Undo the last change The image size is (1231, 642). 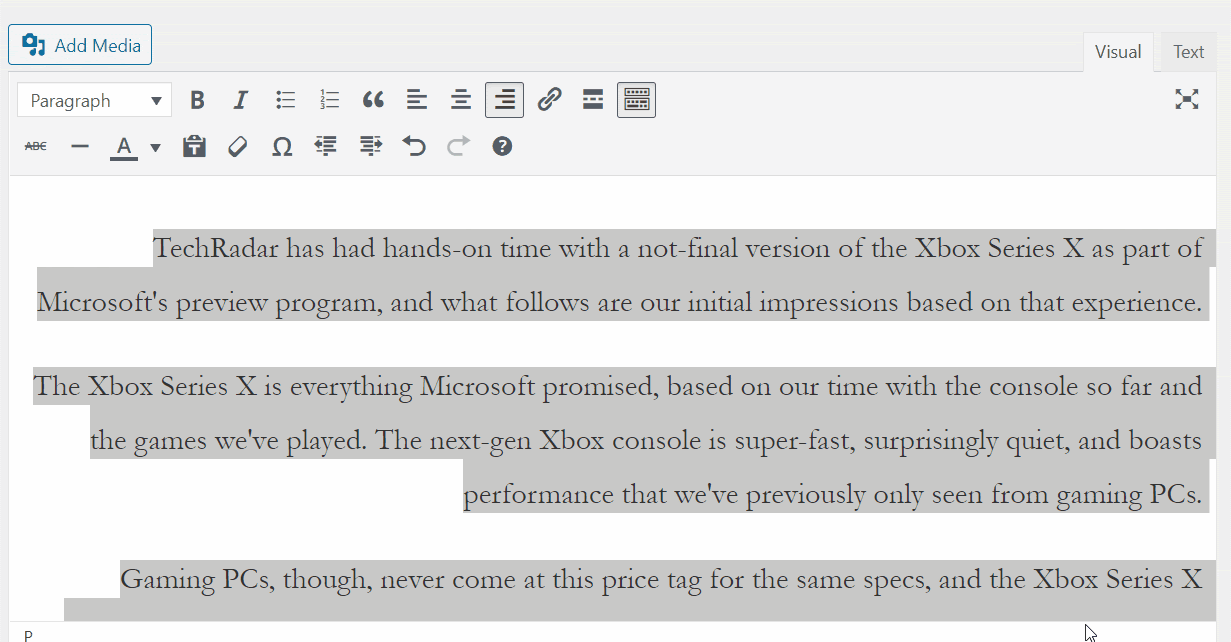pos(414,147)
